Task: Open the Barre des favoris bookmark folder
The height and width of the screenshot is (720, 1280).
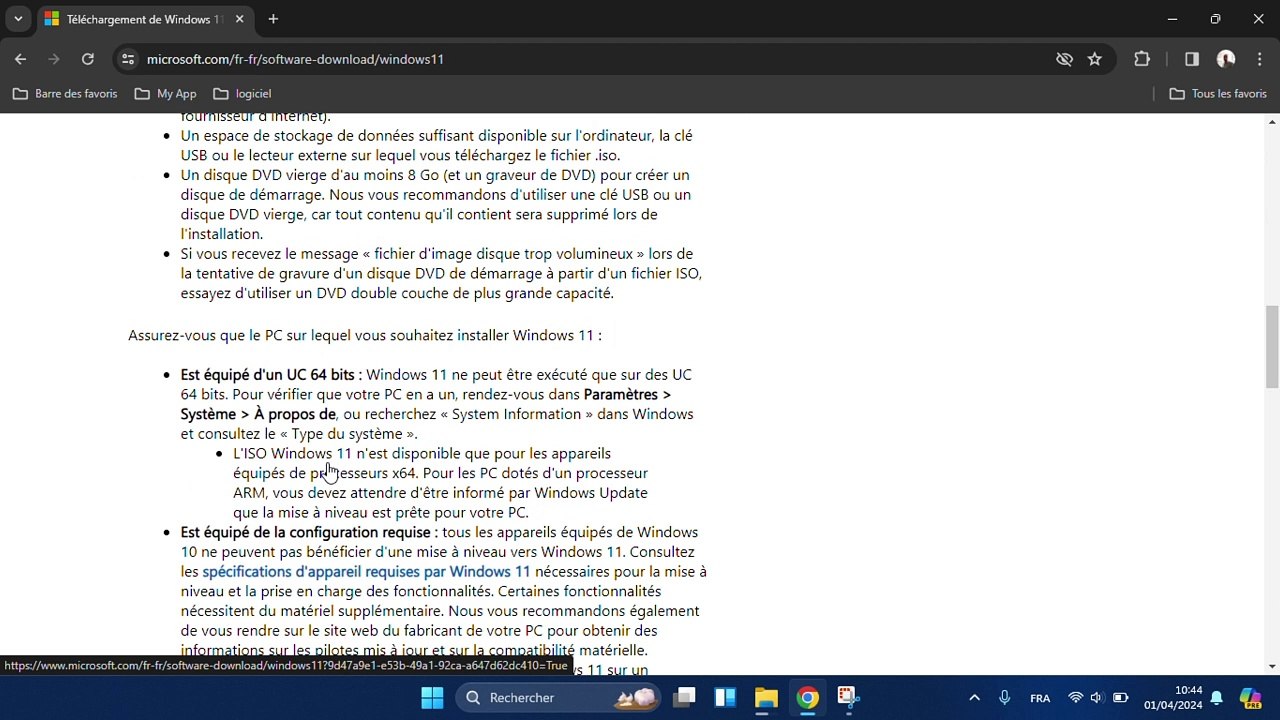Action: pos(65,94)
